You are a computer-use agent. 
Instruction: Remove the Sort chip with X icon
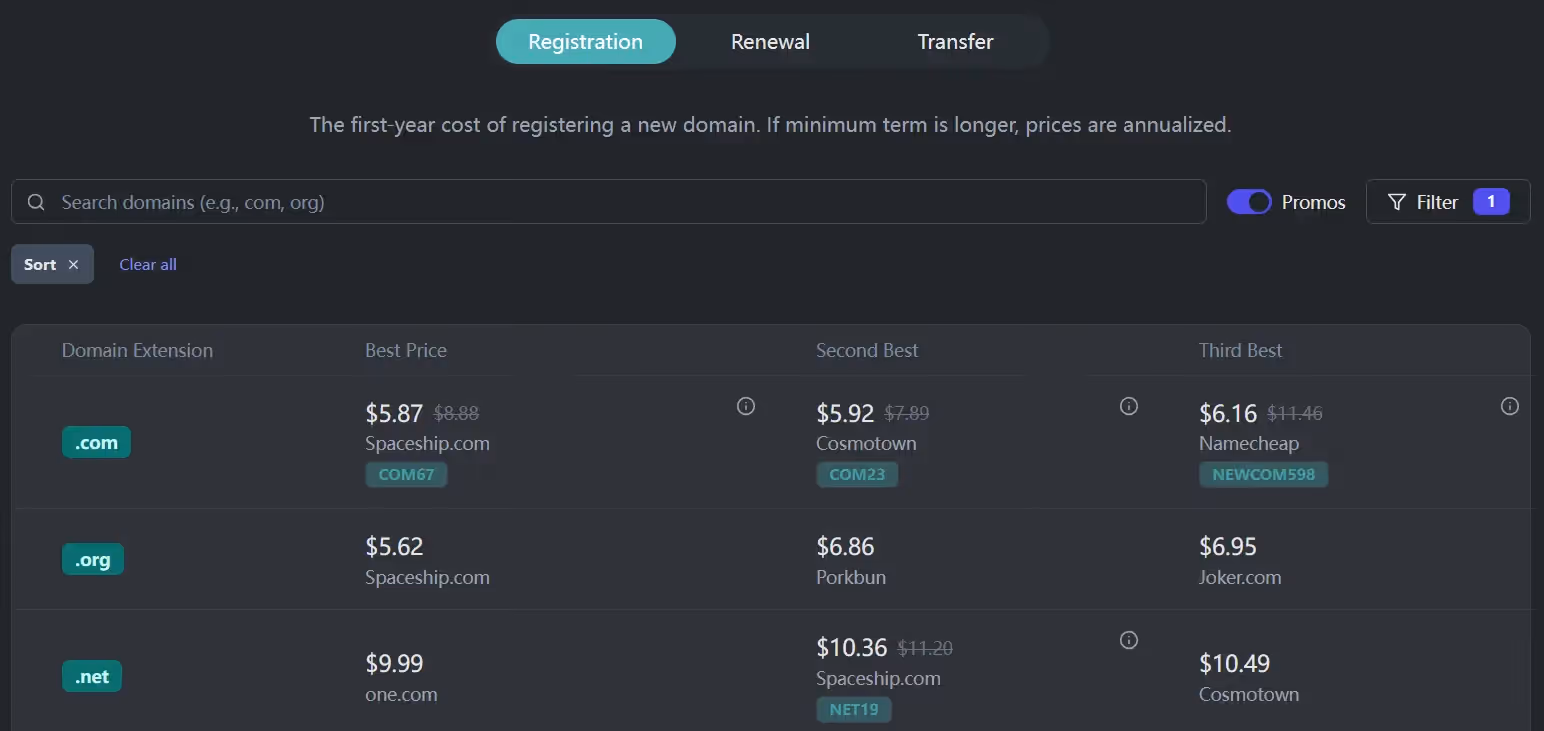coord(73,265)
